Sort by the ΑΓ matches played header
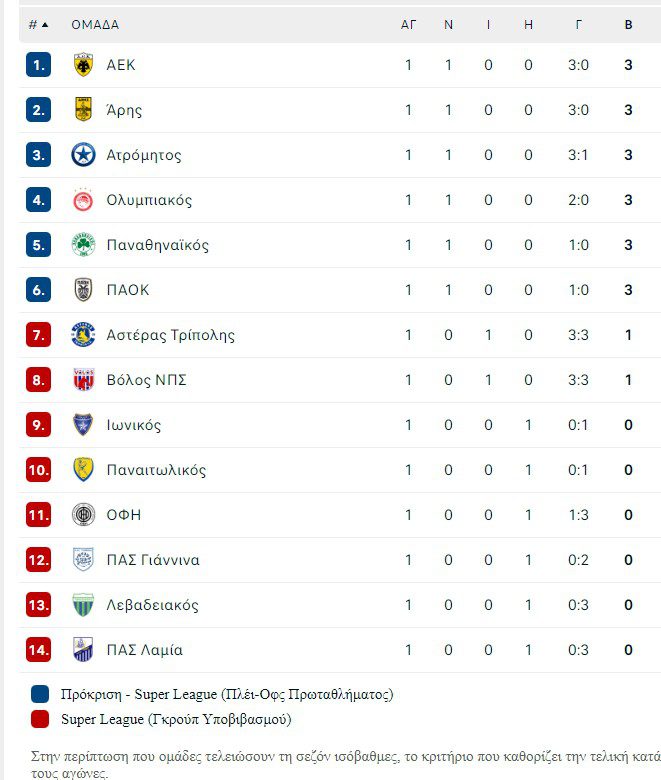 pyautogui.click(x=408, y=24)
